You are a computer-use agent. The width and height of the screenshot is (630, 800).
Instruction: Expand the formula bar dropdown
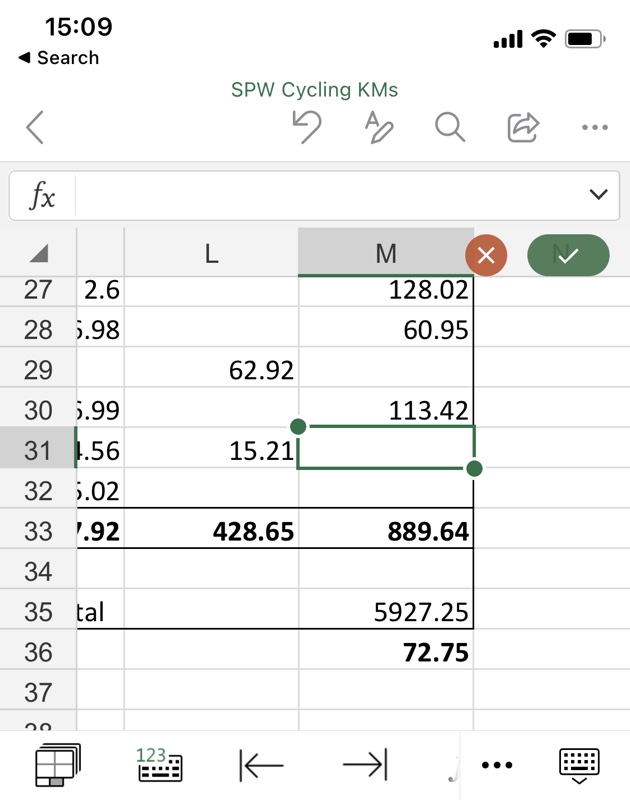click(598, 194)
